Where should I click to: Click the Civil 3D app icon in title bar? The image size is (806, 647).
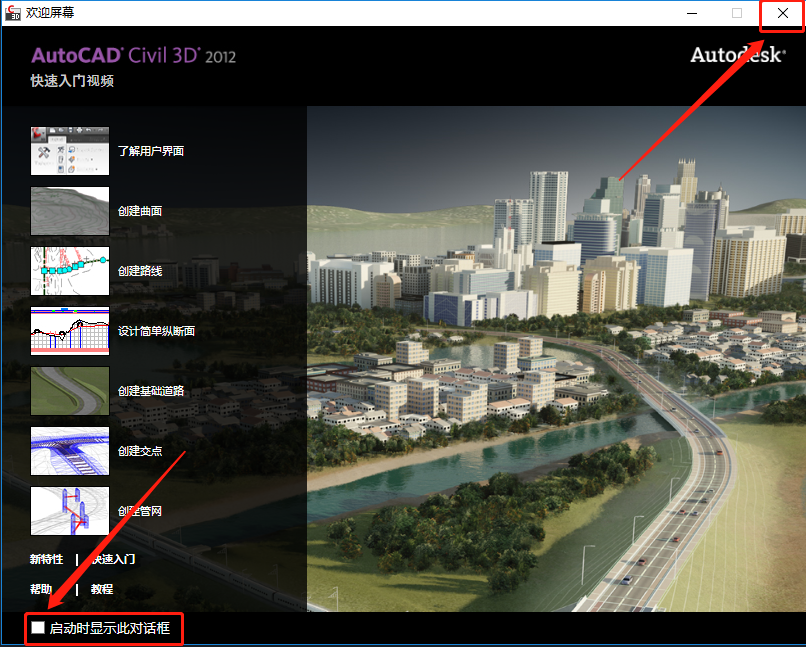[x=12, y=13]
